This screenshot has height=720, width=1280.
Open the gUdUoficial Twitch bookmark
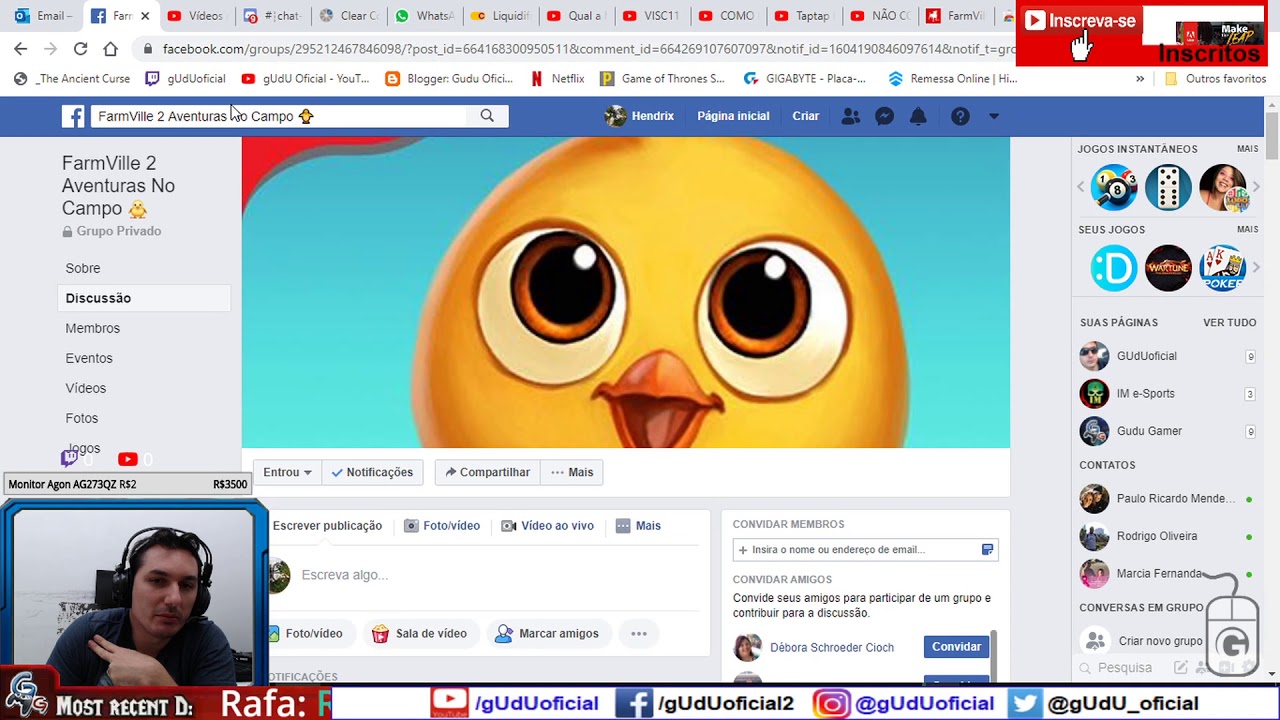point(185,78)
